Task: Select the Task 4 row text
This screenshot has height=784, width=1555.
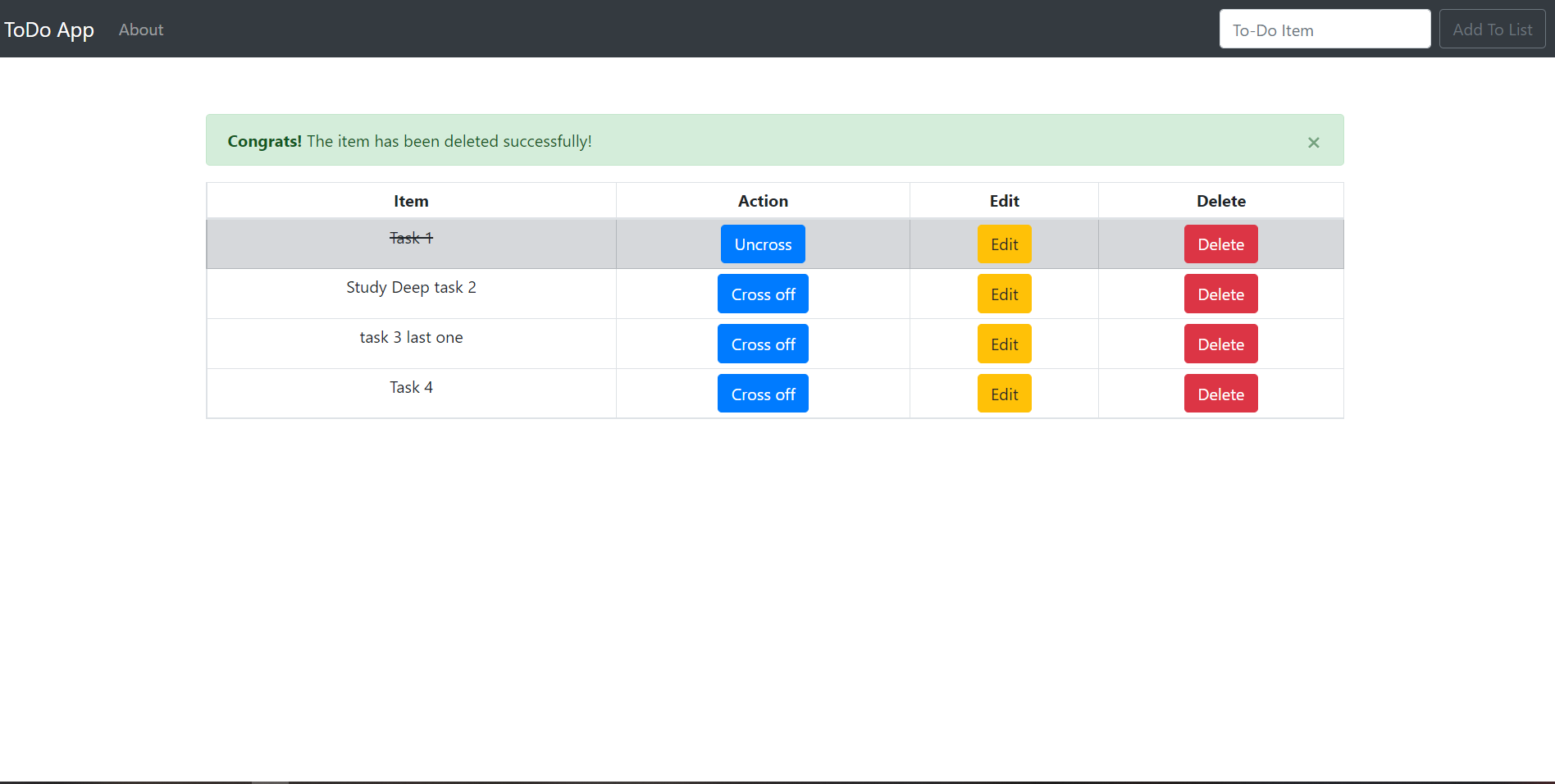Action: [411, 387]
